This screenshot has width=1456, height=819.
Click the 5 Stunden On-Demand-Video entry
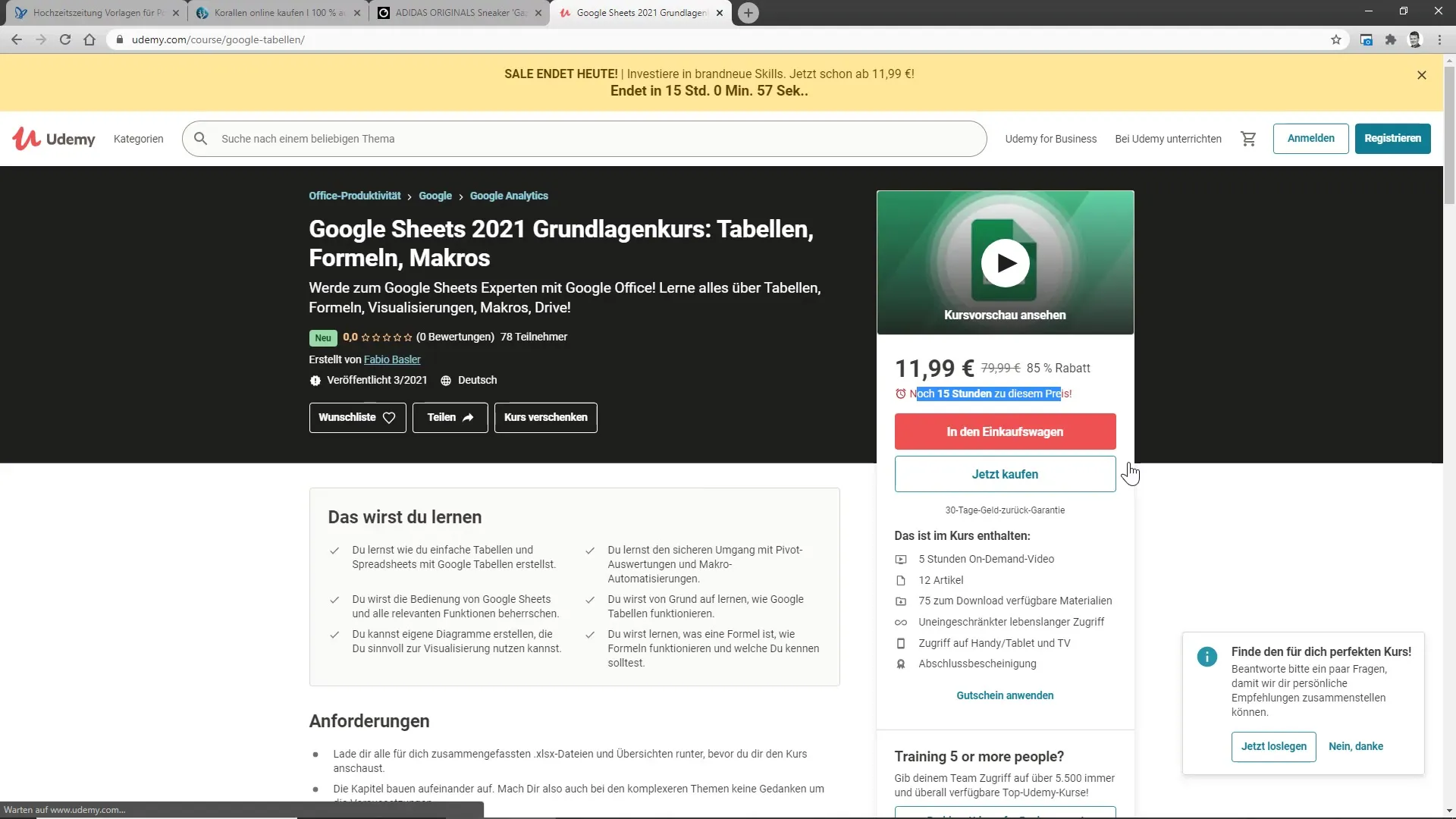pos(986,560)
